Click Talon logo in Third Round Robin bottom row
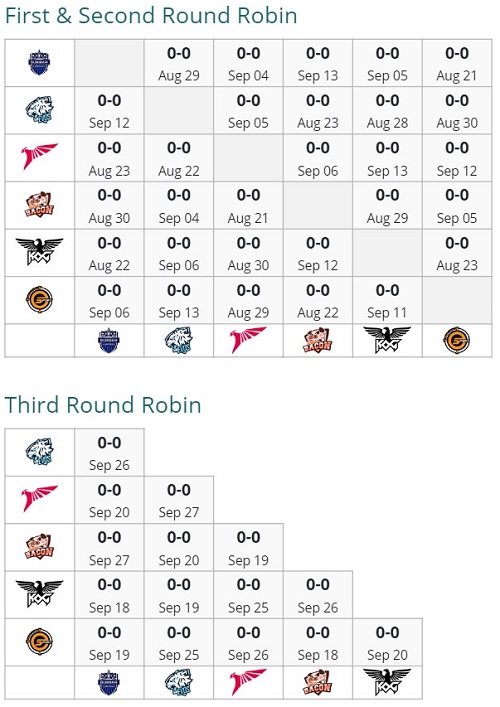Viewport: 500px width, 707px height. tap(248, 681)
